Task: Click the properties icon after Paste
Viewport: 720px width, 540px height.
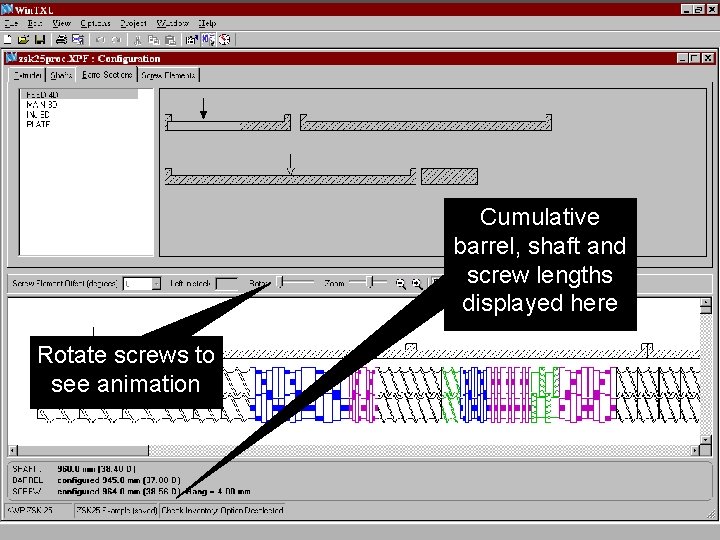Action: click(191, 40)
